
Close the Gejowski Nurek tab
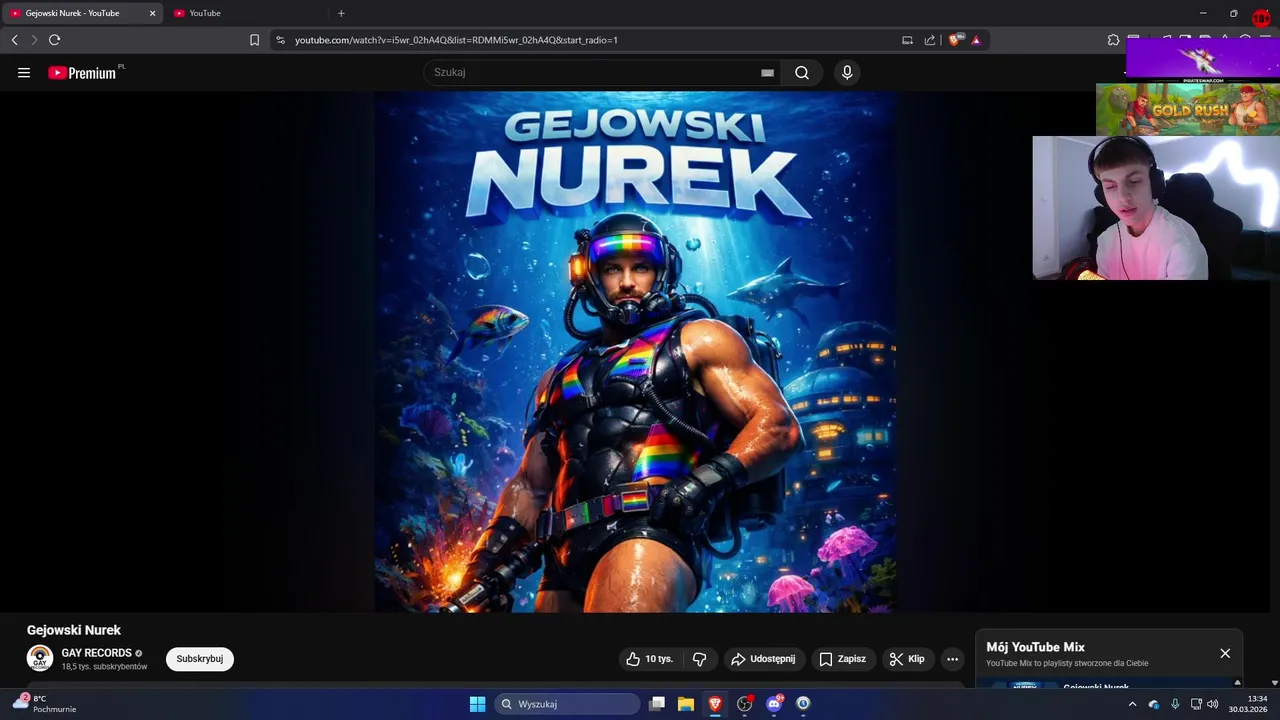153,13
